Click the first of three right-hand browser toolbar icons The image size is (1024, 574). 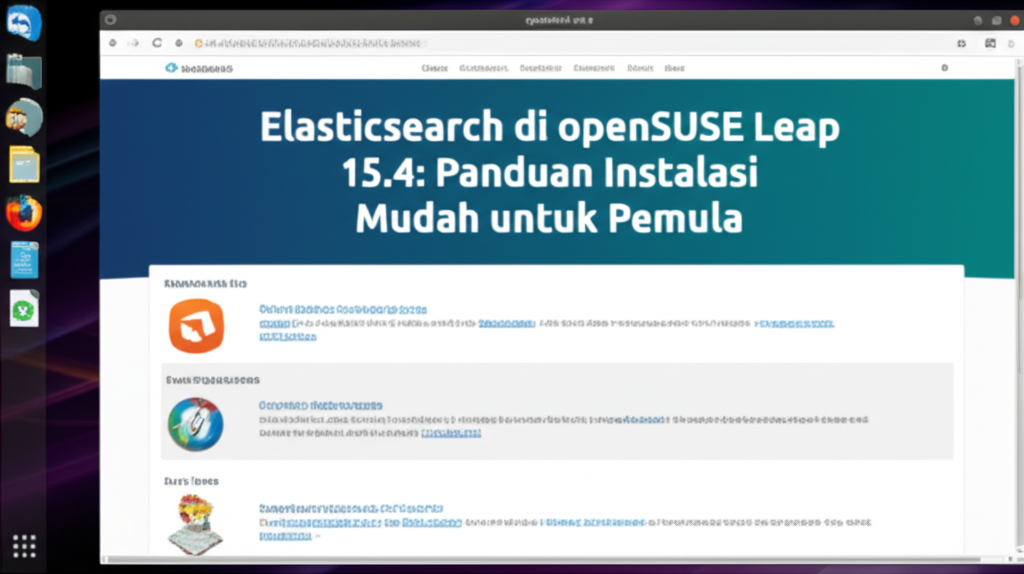(x=961, y=43)
